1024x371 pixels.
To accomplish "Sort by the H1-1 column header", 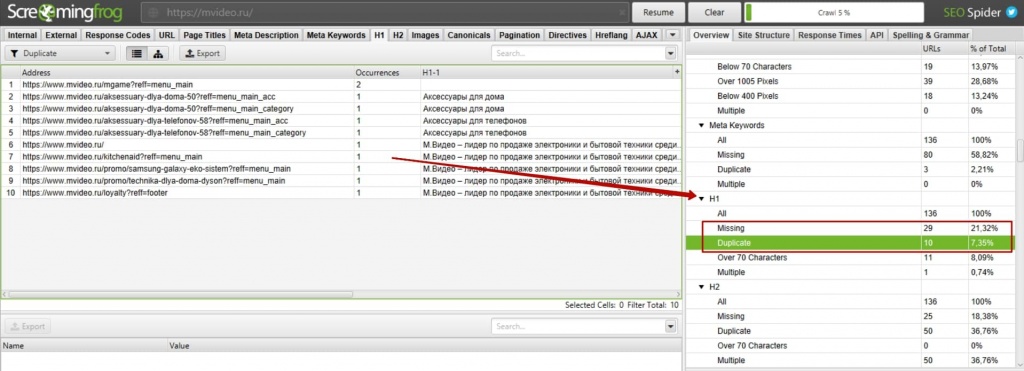I will [547, 73].
